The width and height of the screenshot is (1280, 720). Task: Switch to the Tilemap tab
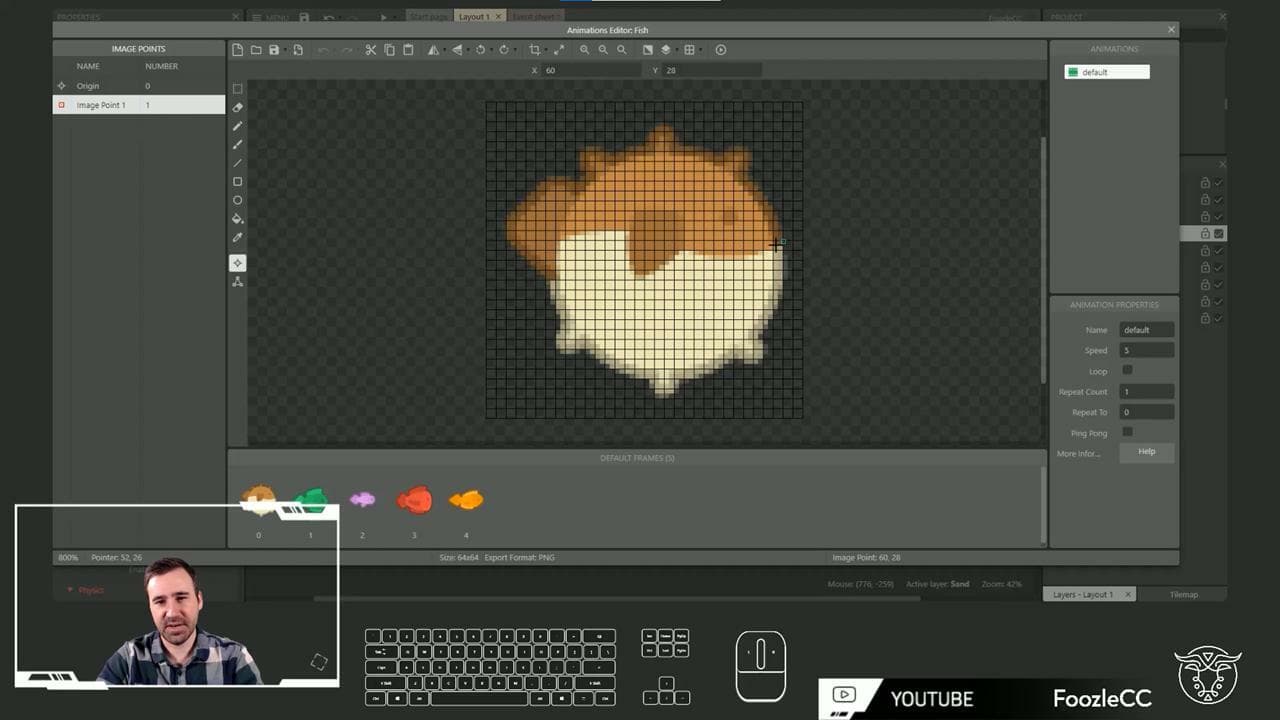(x=1184, y=594)
